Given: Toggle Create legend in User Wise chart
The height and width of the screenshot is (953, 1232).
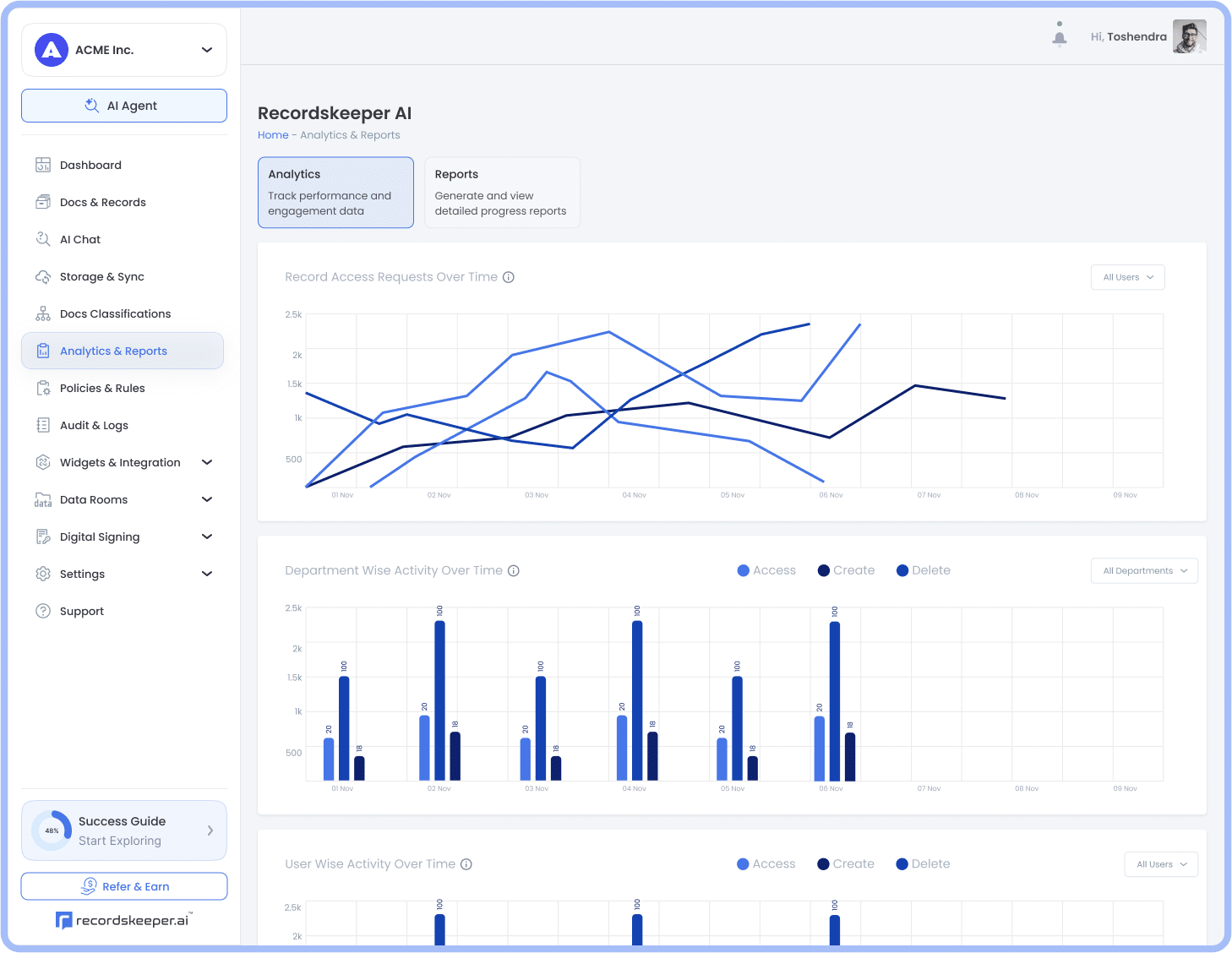Looking at the screenshot, I should pyautogui.click(x=846, y=864).
